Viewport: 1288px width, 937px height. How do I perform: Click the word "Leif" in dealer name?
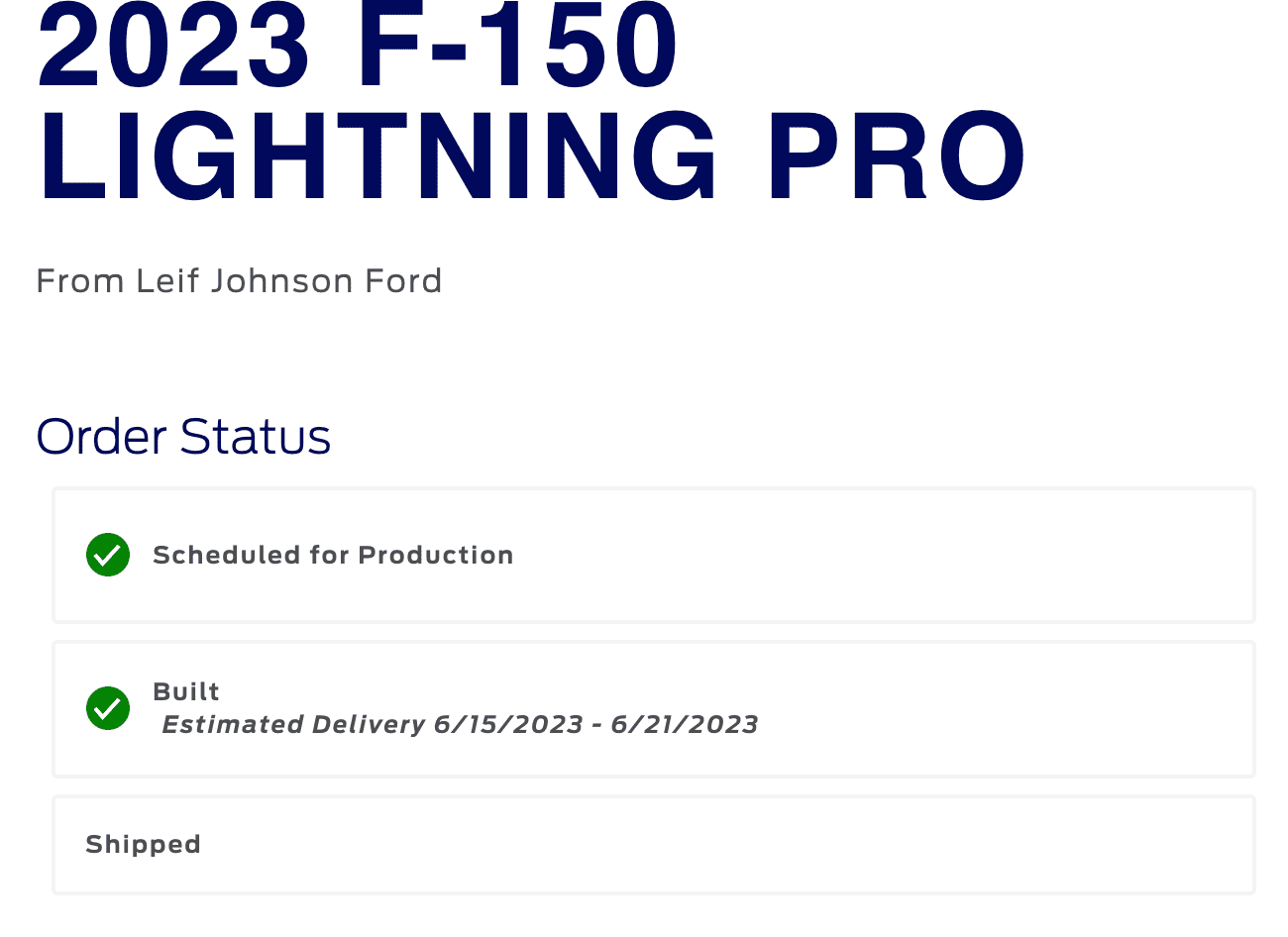[161, 281]
